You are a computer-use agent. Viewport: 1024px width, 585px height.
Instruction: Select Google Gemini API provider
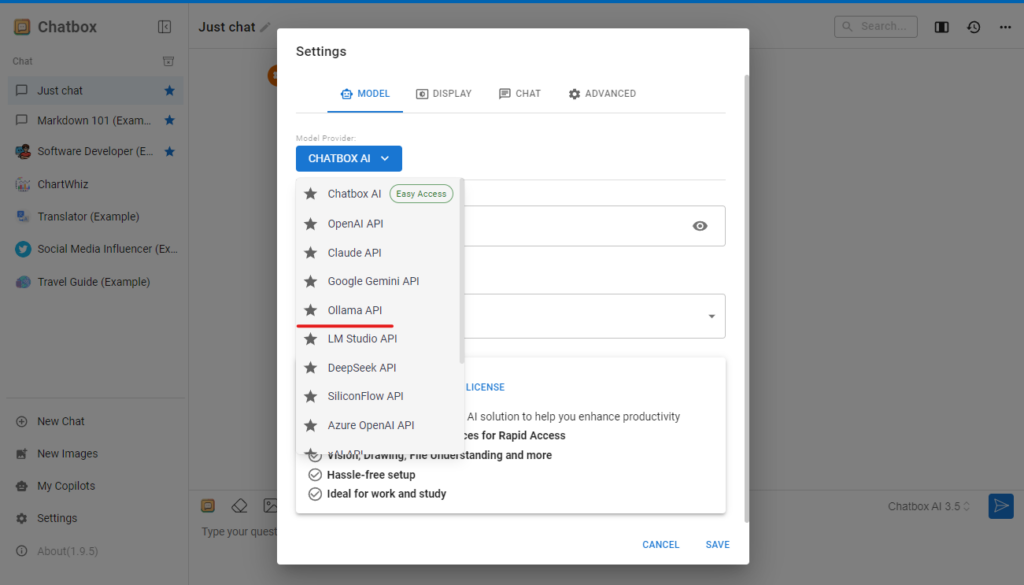[379, 281]
